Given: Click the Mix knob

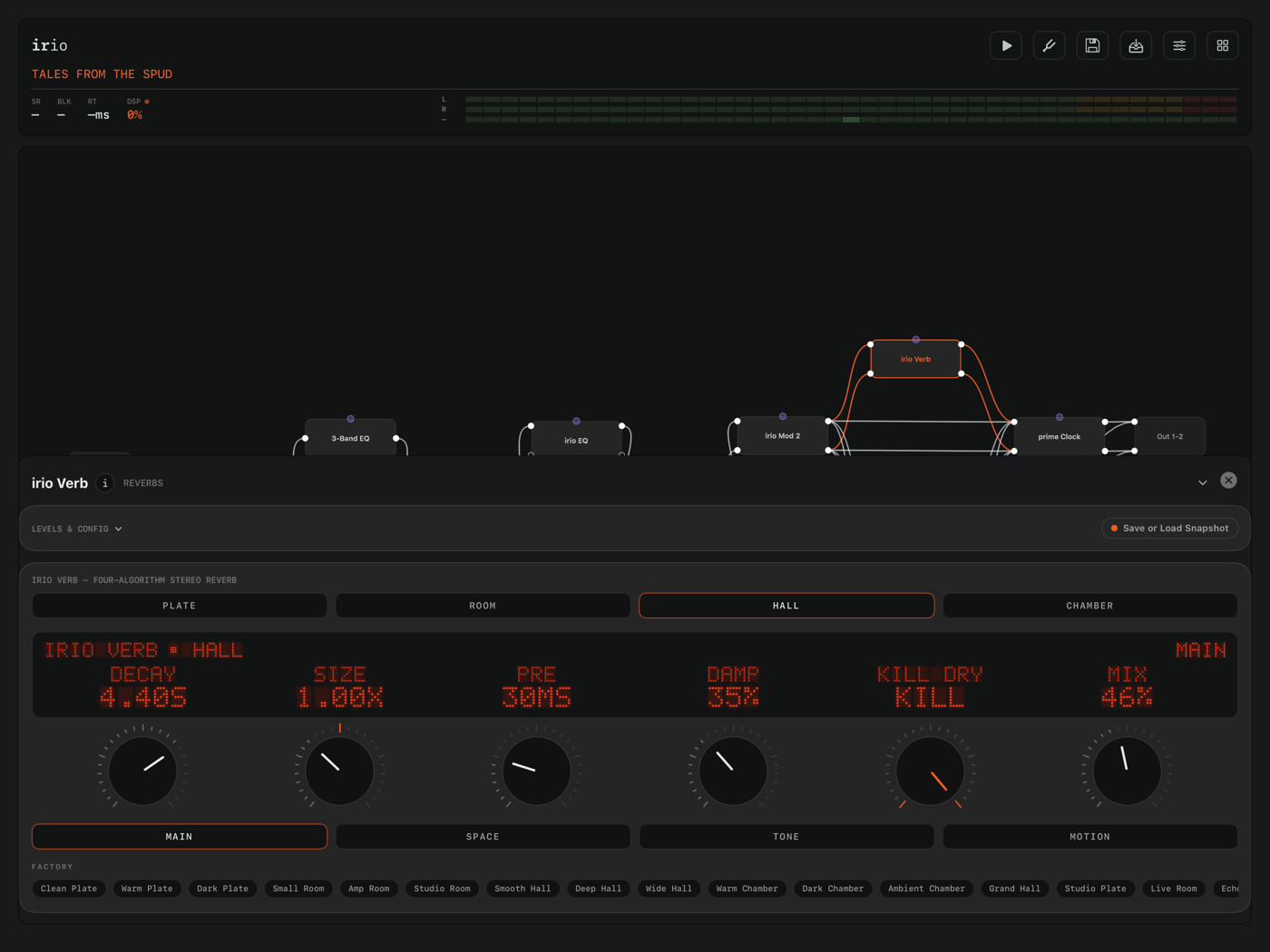Looking at the screenshot, I should [x=1127, y=771].
